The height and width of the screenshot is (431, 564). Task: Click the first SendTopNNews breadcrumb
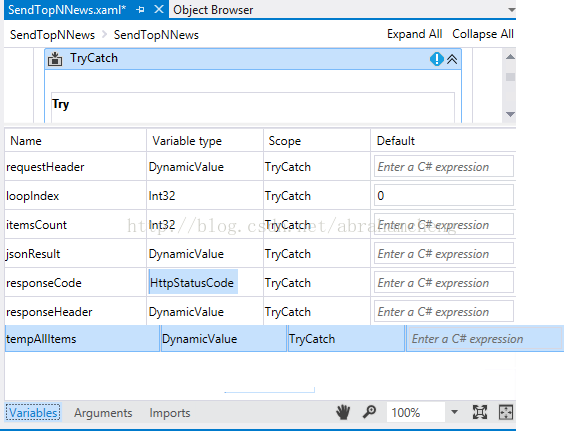tap(53, 35)
